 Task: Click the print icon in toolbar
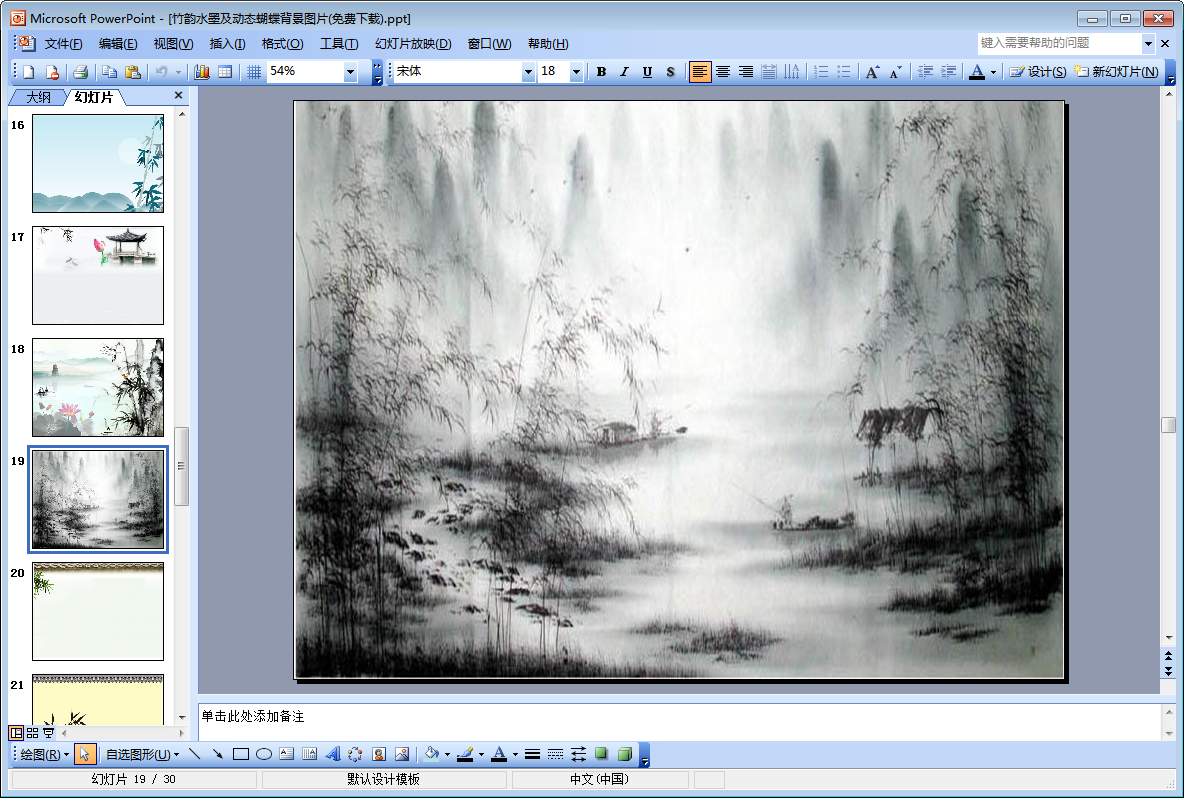click(81, 72)
